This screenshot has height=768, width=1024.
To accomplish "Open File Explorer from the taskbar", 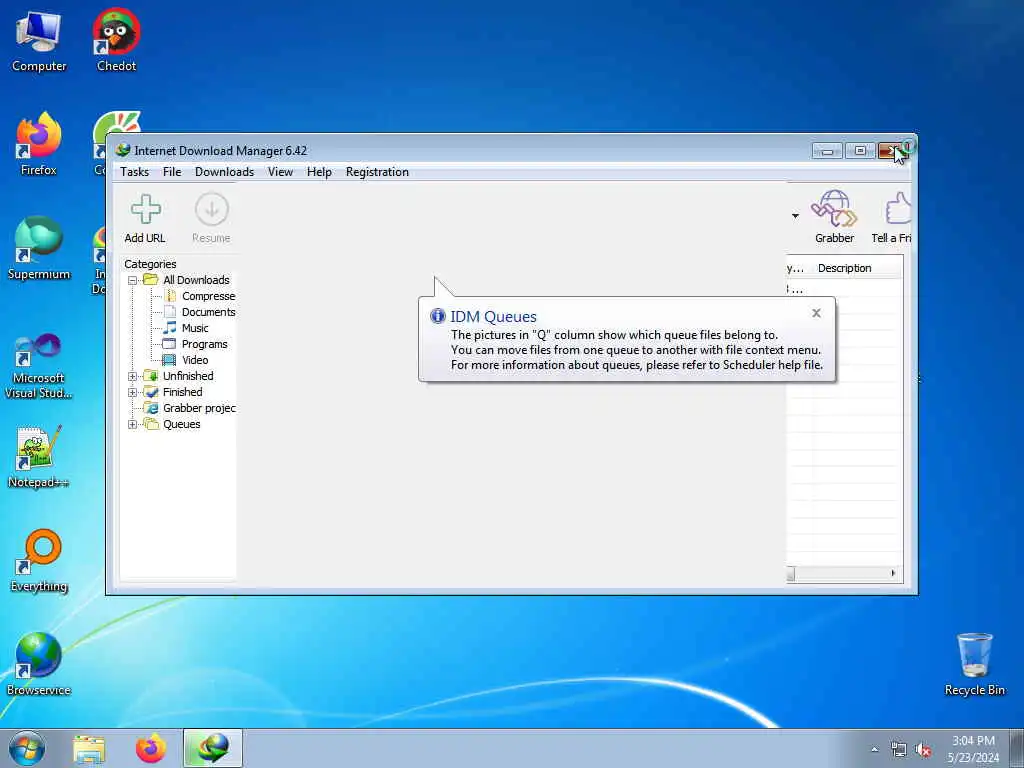I will (89, 749).
